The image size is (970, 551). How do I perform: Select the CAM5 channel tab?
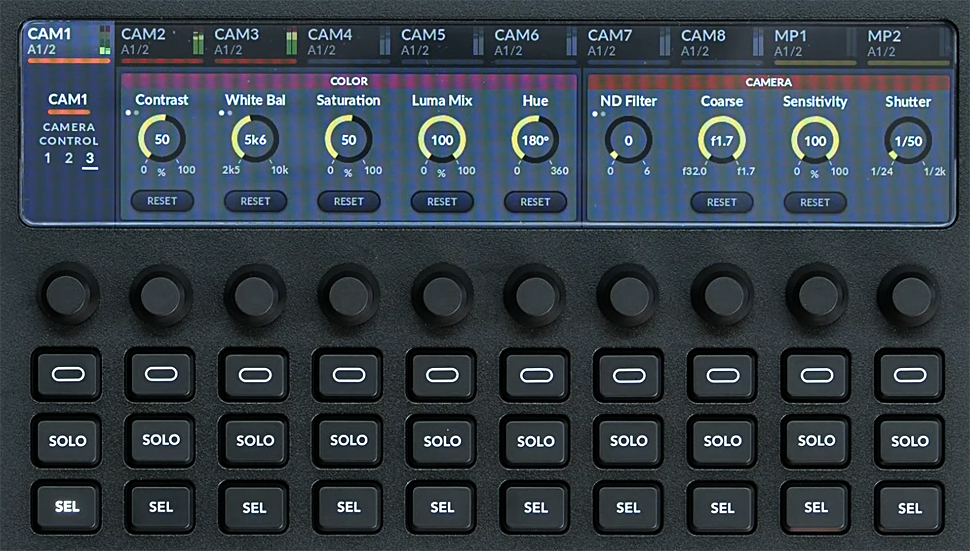442,45
